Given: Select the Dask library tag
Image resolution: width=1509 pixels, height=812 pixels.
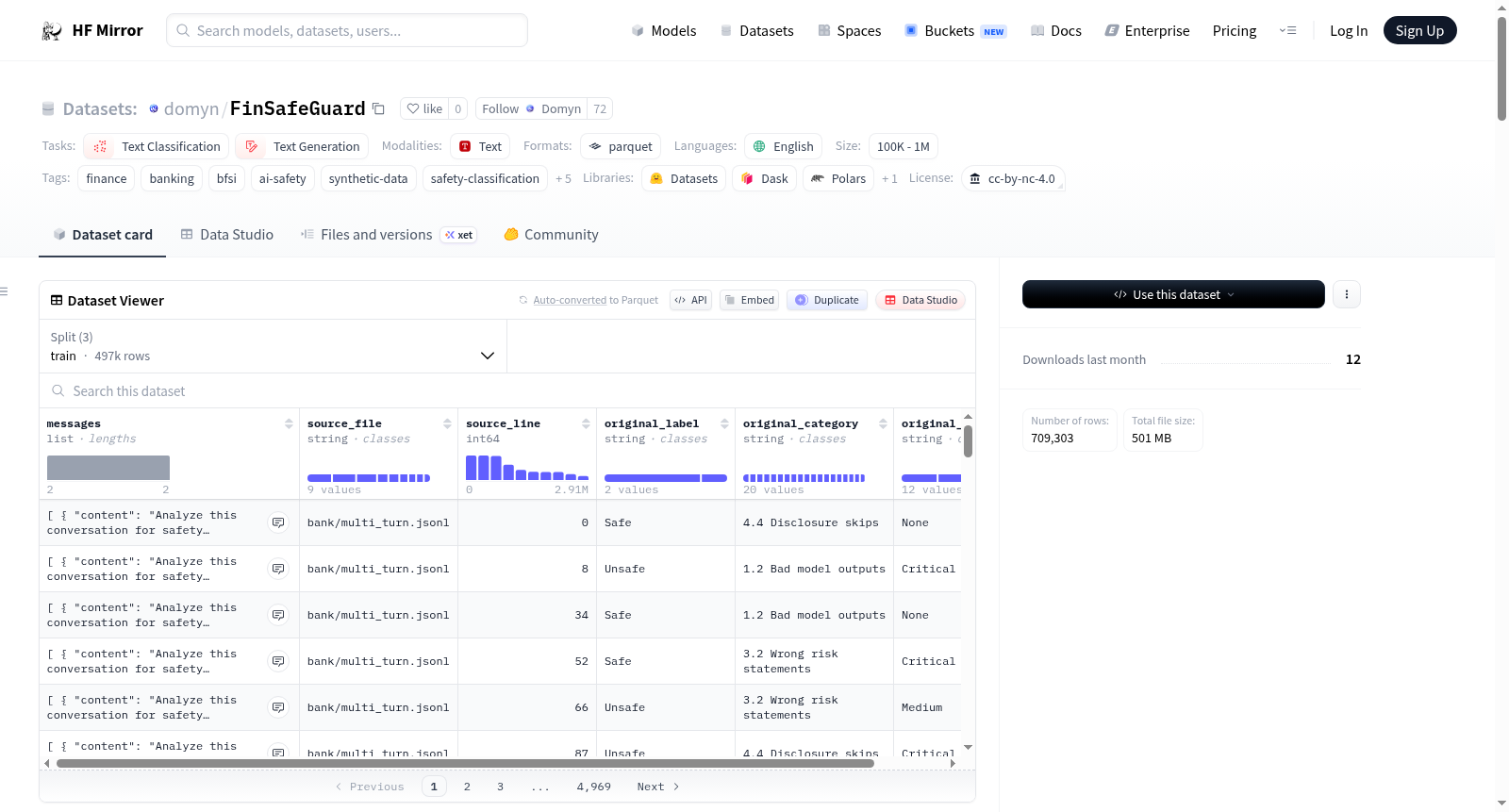Looking at the screenshot, I should pyautogui.click(x=764, y=178).
